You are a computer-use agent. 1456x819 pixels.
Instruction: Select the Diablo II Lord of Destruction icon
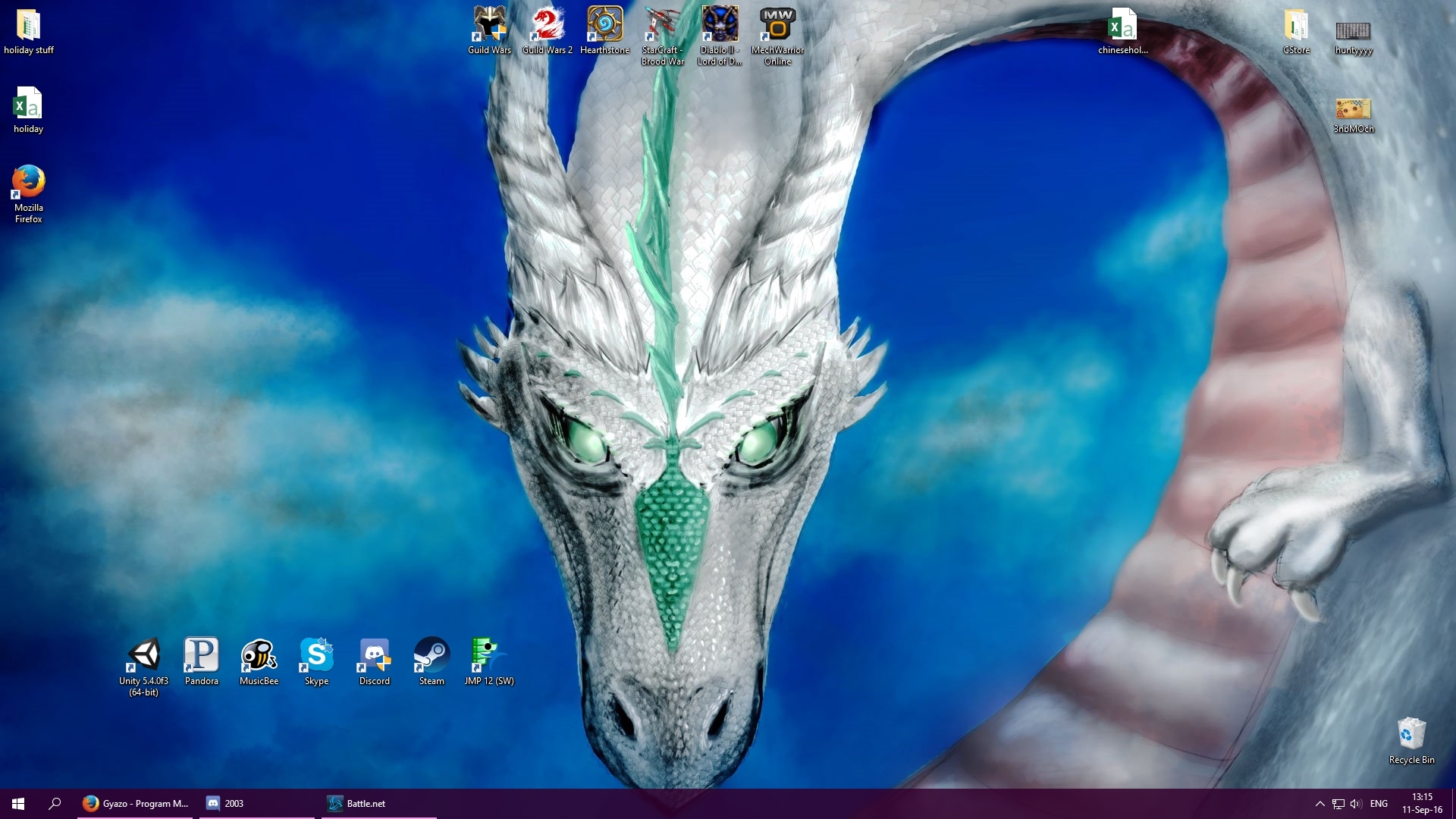pos(720,24)
